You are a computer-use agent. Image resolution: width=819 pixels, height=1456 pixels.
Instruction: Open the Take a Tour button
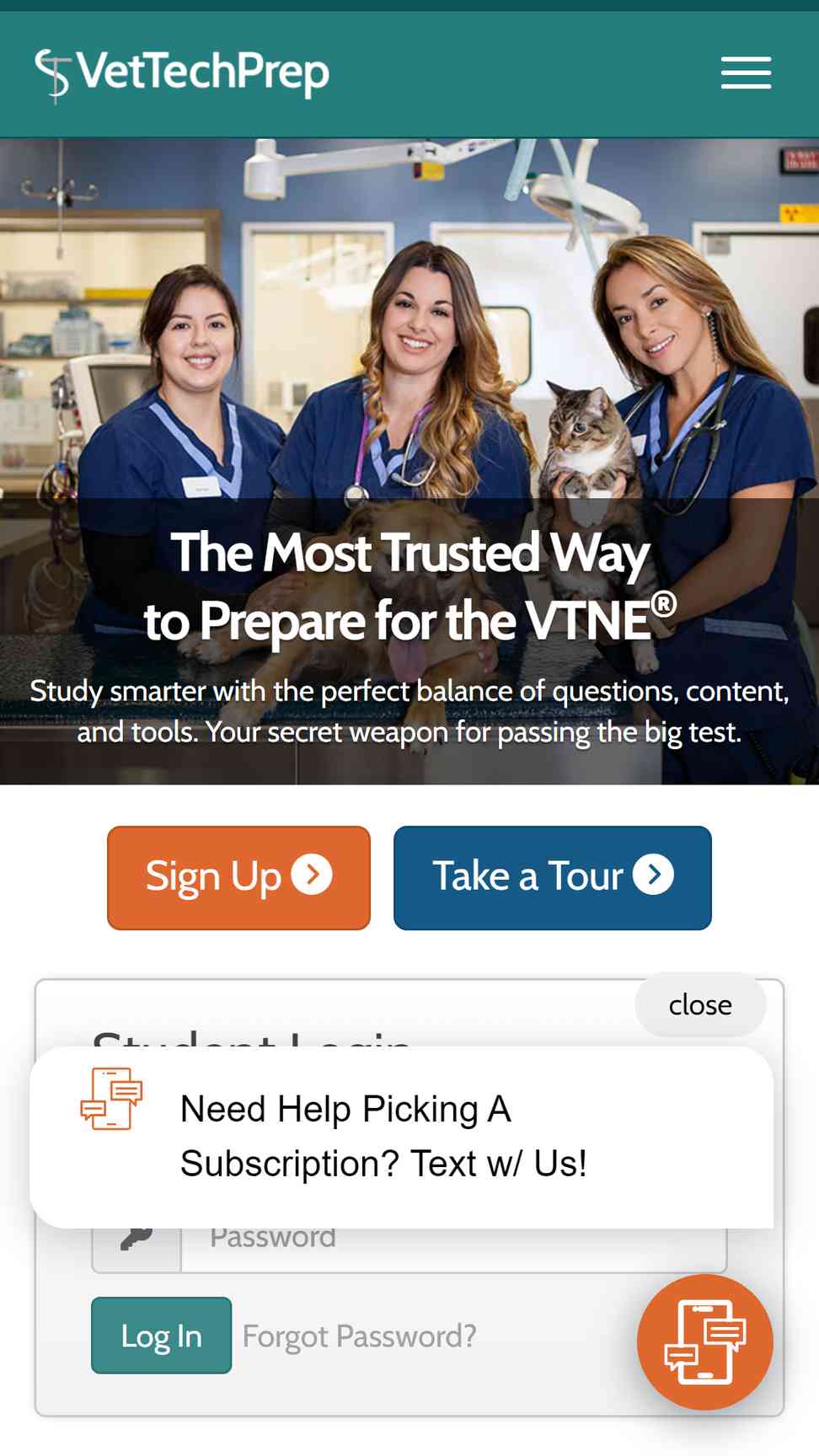553,878
